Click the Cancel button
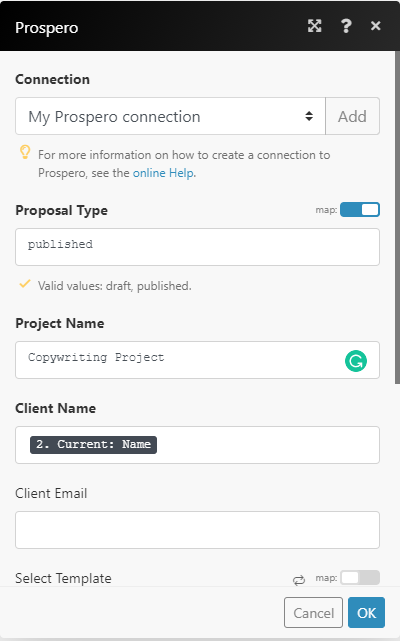The height and width of the screenshot is (641, 400). coord(313,612)
